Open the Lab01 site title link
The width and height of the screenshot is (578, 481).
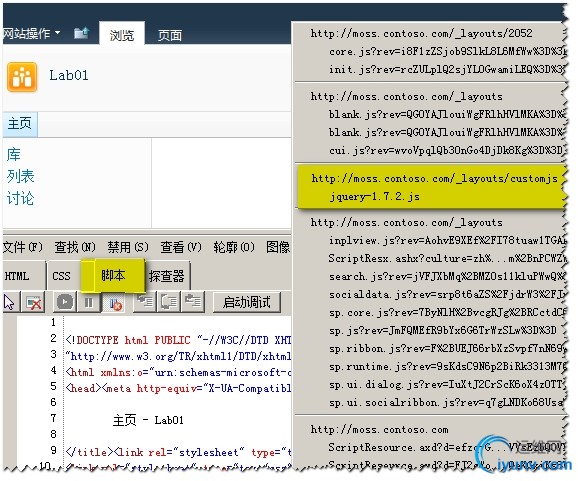(x=69, y=76)
